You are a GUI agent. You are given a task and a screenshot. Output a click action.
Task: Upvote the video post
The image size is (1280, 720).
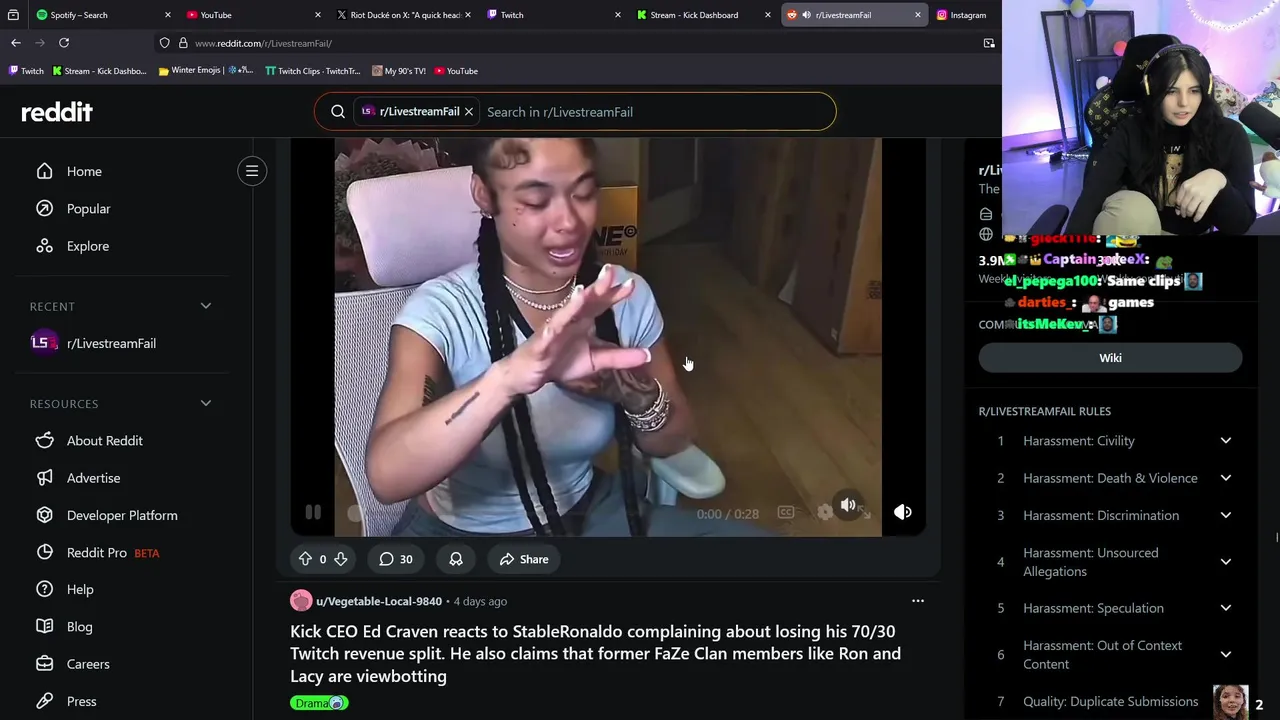(305, 559)
